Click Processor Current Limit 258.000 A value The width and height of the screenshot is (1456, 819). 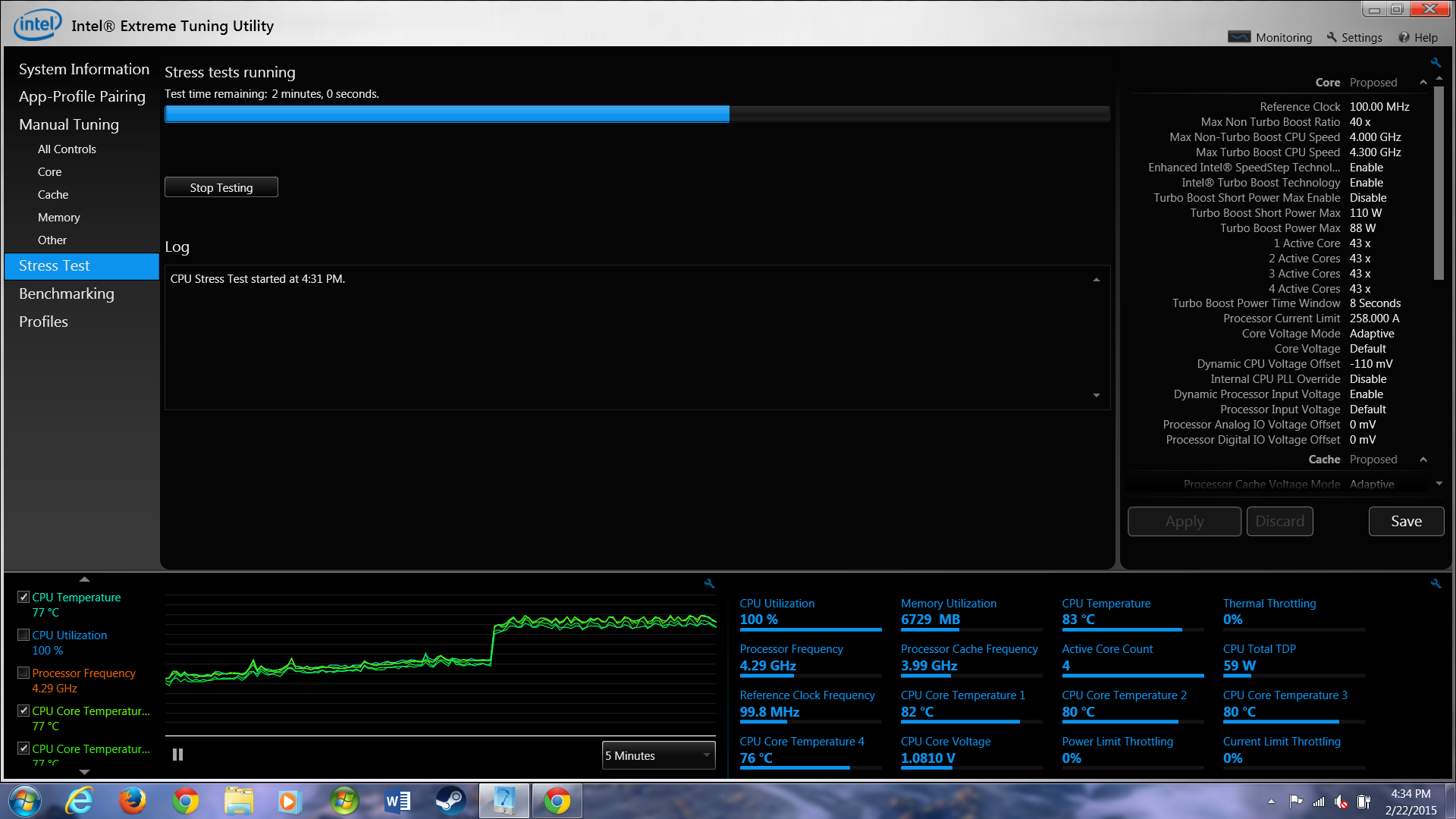1375,318
